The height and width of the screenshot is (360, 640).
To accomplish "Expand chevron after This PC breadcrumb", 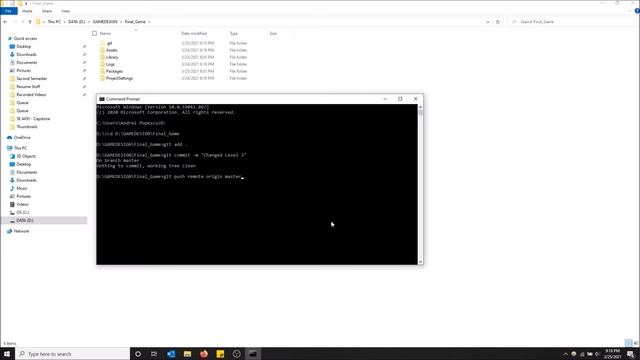I will coord(64,22).
